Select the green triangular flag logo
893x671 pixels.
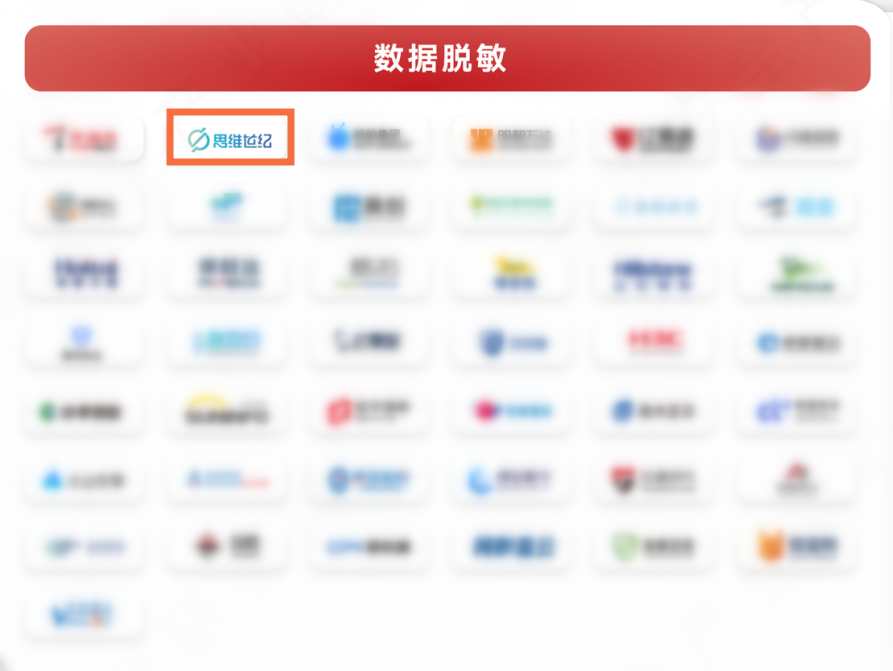point(796,274)
